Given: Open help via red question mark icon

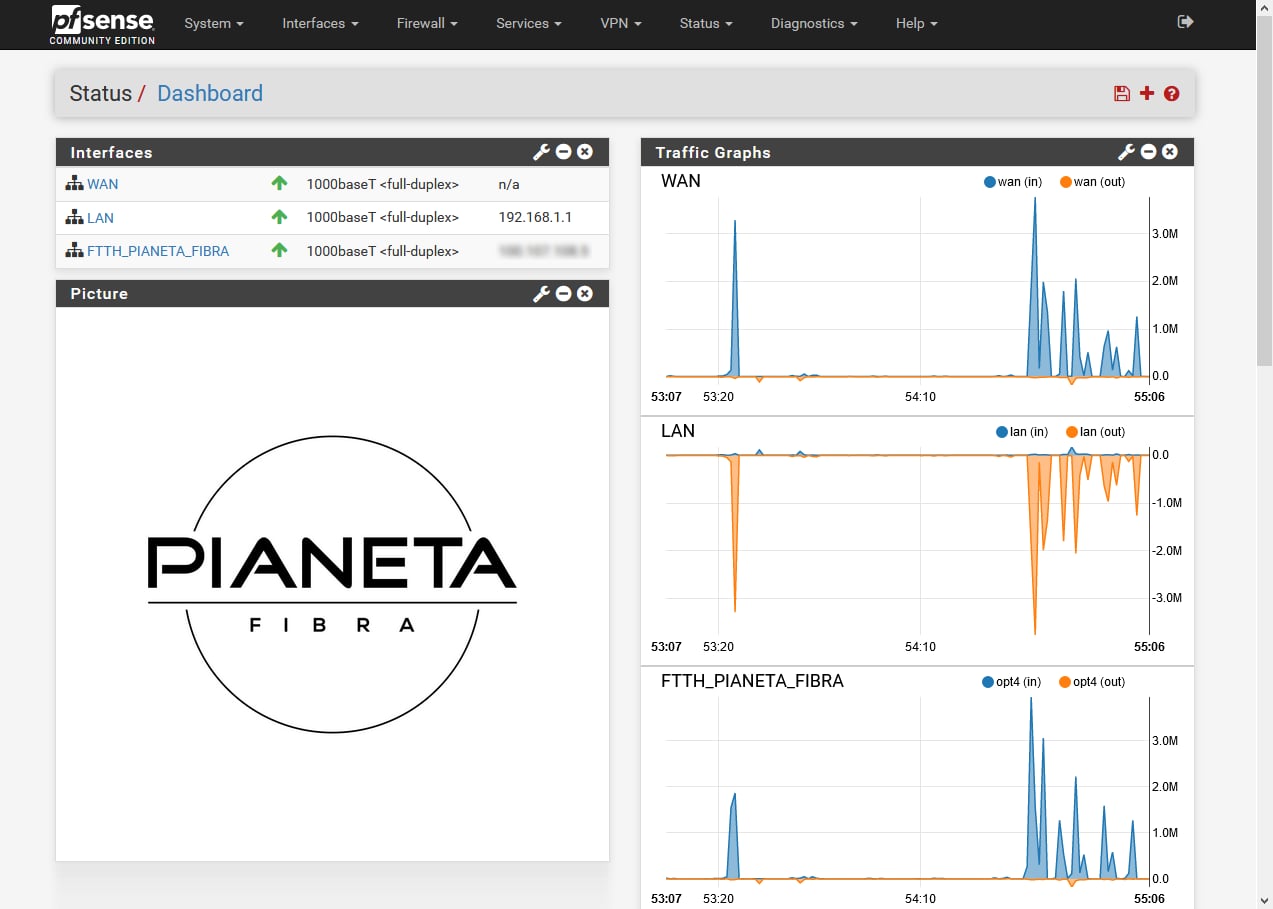Looking at the screenshot, I should (1172, 93).
